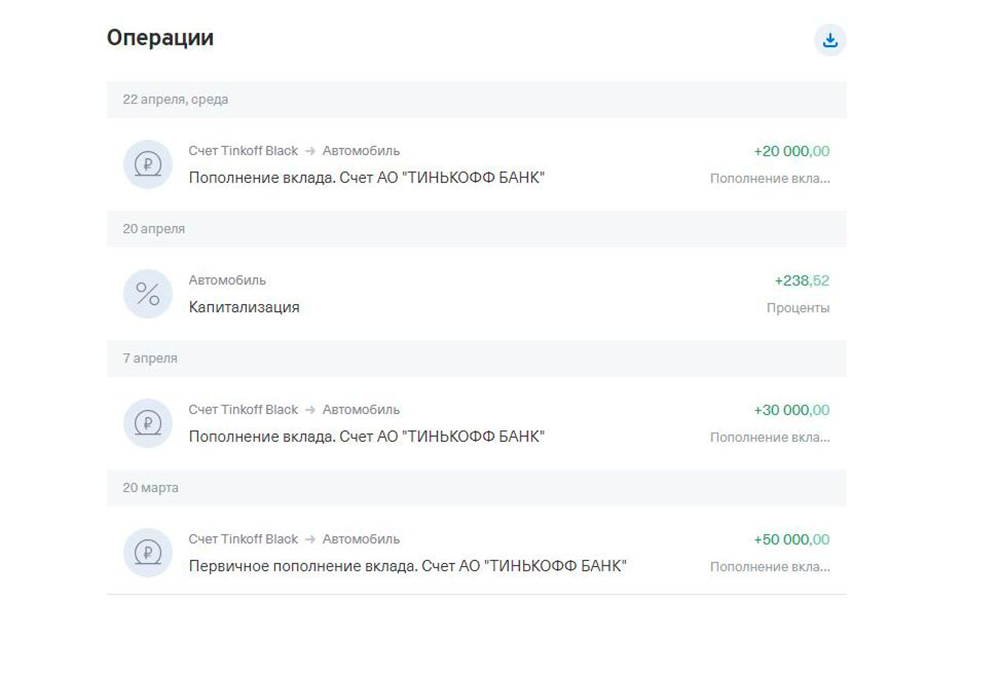The image size is (1000, 676).
Task: Click the +50 000,00 amount
Action: pos(791,540)
